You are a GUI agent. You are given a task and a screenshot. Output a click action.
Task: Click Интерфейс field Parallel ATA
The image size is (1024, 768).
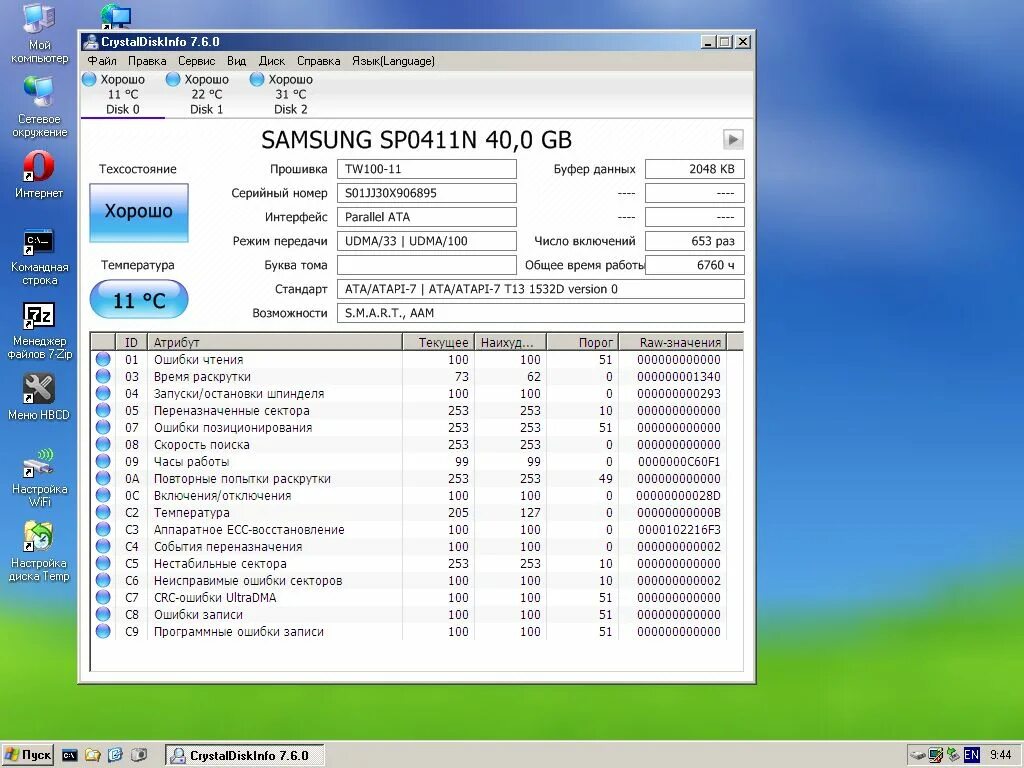pos(426,217)
